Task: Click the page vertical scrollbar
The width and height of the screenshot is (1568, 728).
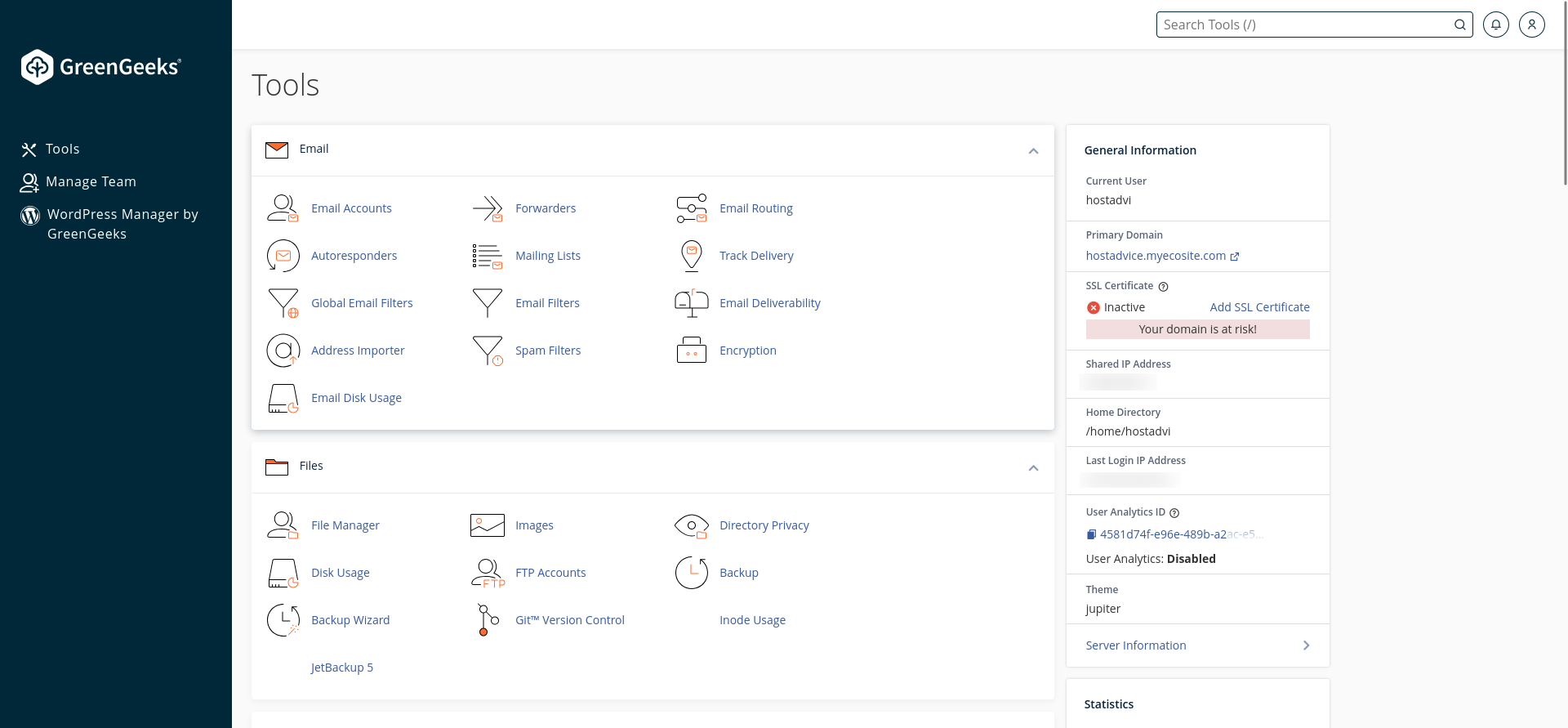Action: (x=1564, y=93)
